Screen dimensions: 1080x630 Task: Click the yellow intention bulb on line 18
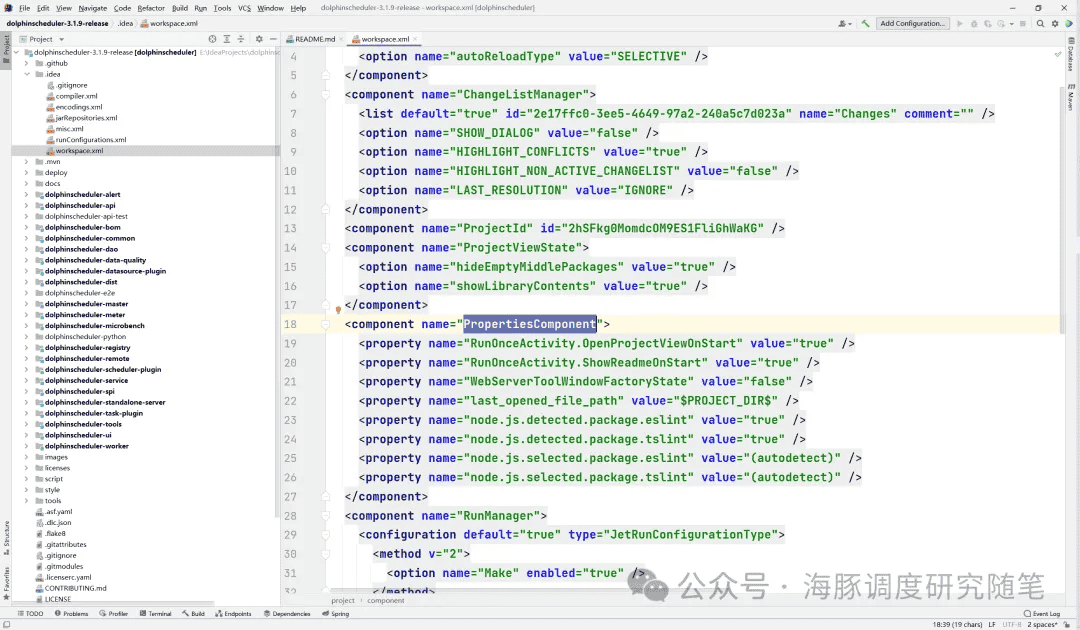pyautogui.click(x=338, y=311)
